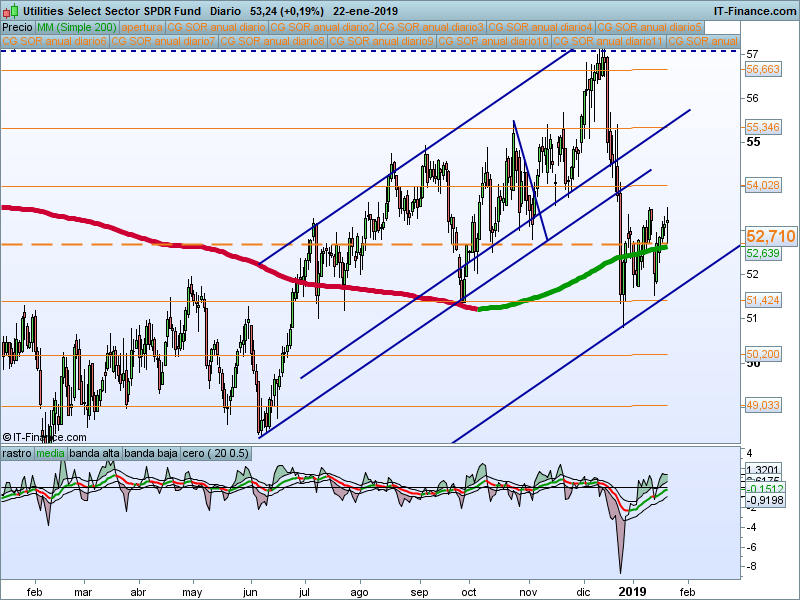The image size is (800, 600).
Task: Select the 56,663 level price tag
Action: tap(762, 69)
